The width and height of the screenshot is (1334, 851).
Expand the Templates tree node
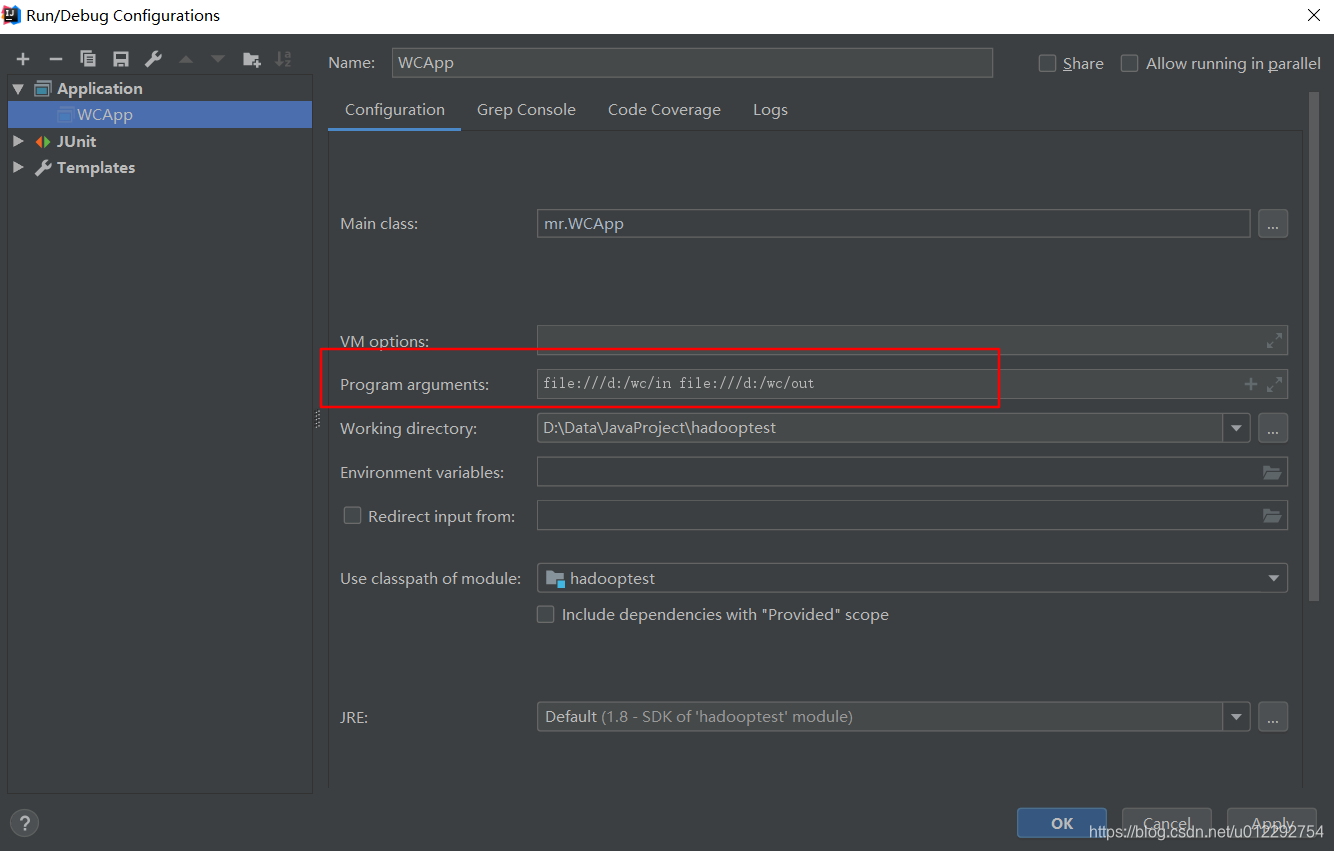click(18, 168)
